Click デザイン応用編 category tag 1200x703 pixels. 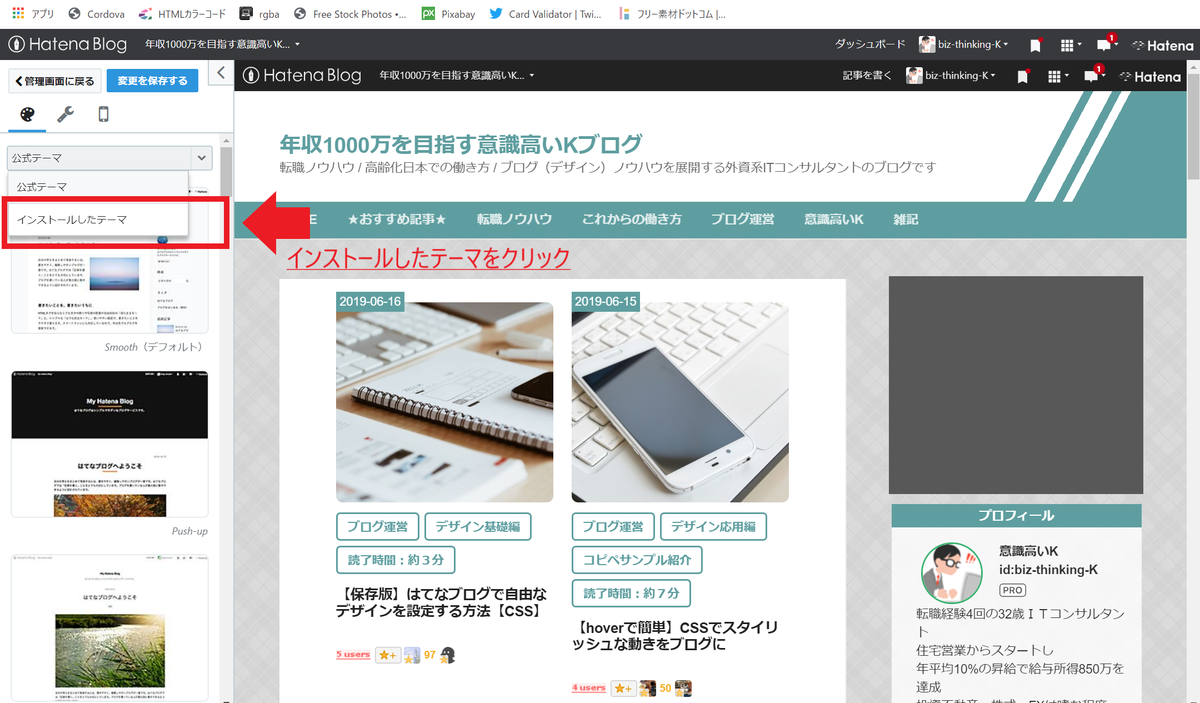tap(714, 526)
